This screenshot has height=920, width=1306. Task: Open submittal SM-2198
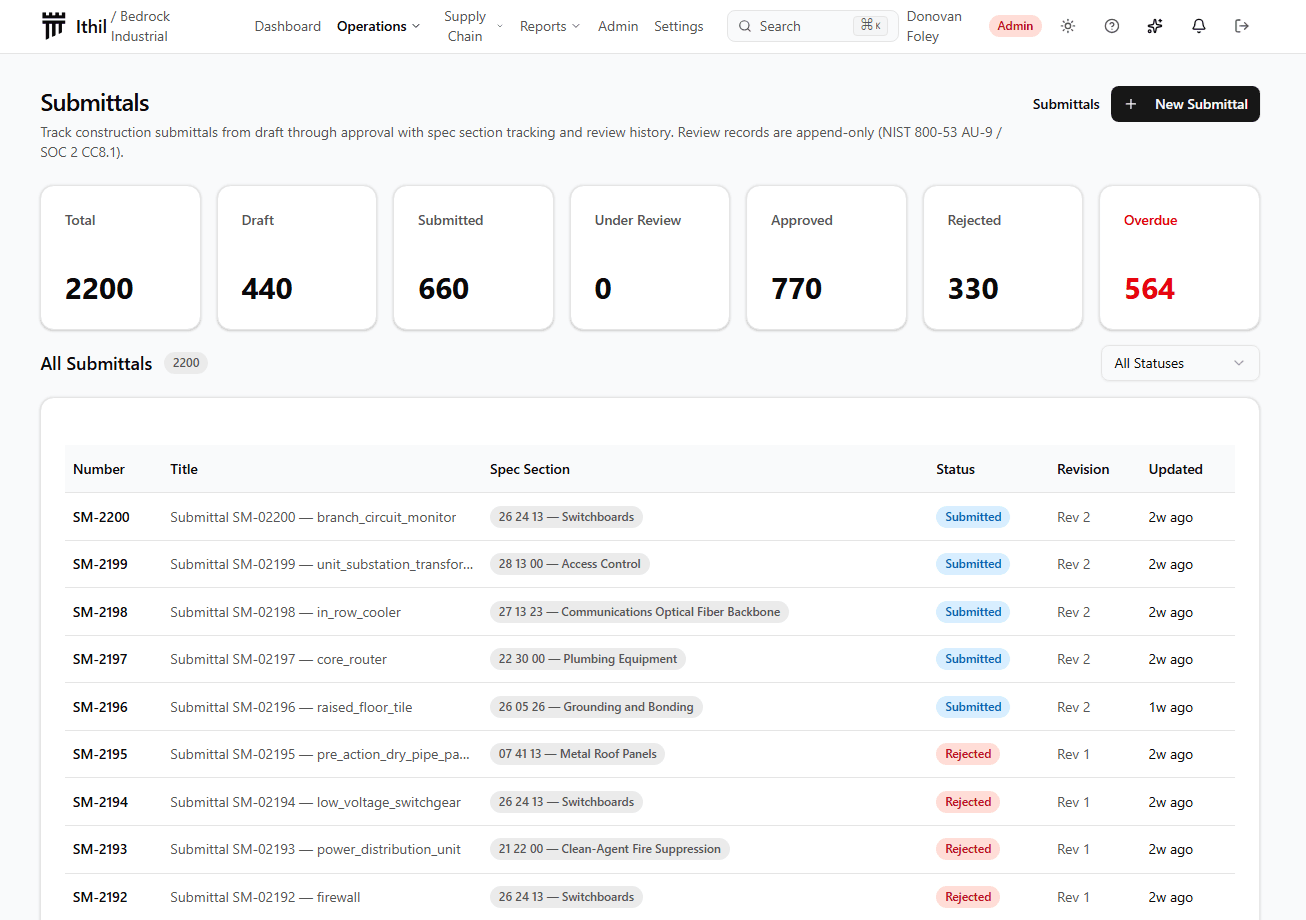click(100, 612)
